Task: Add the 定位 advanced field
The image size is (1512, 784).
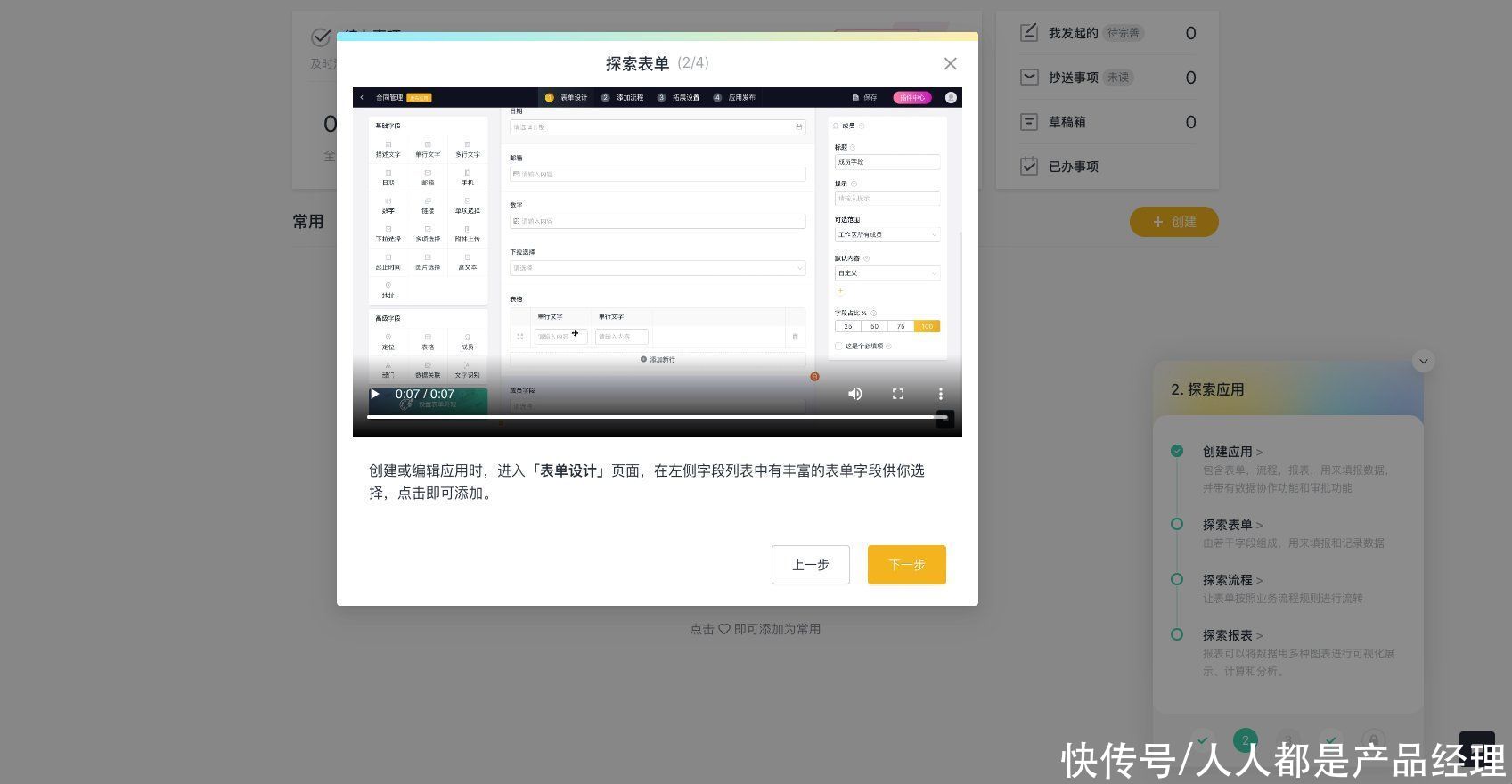Action: [388, 342]
